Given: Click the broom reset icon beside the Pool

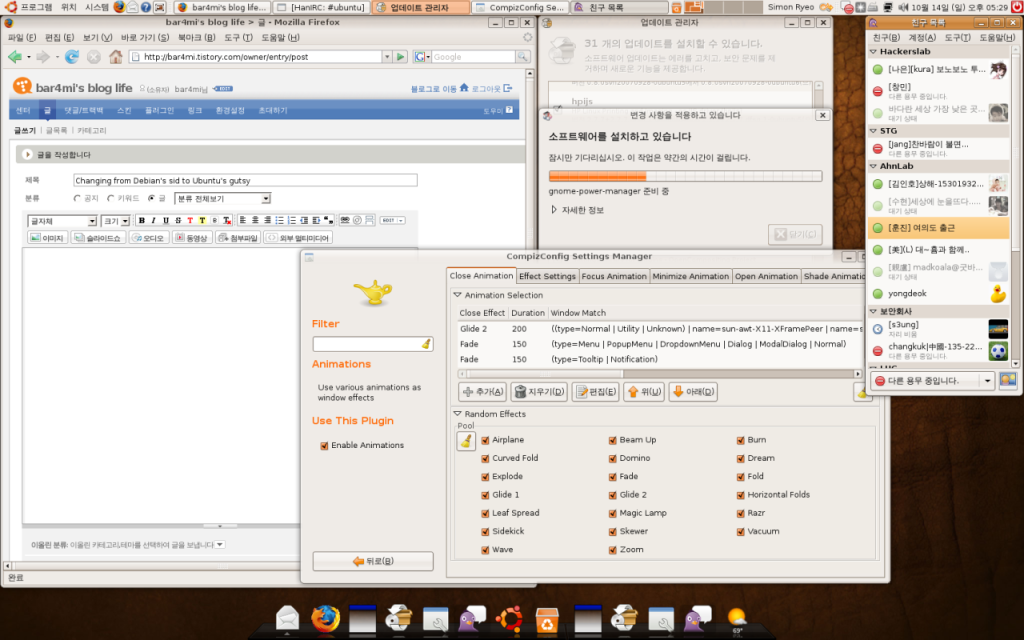Looking at the screenshot, I should pos(466,441).
